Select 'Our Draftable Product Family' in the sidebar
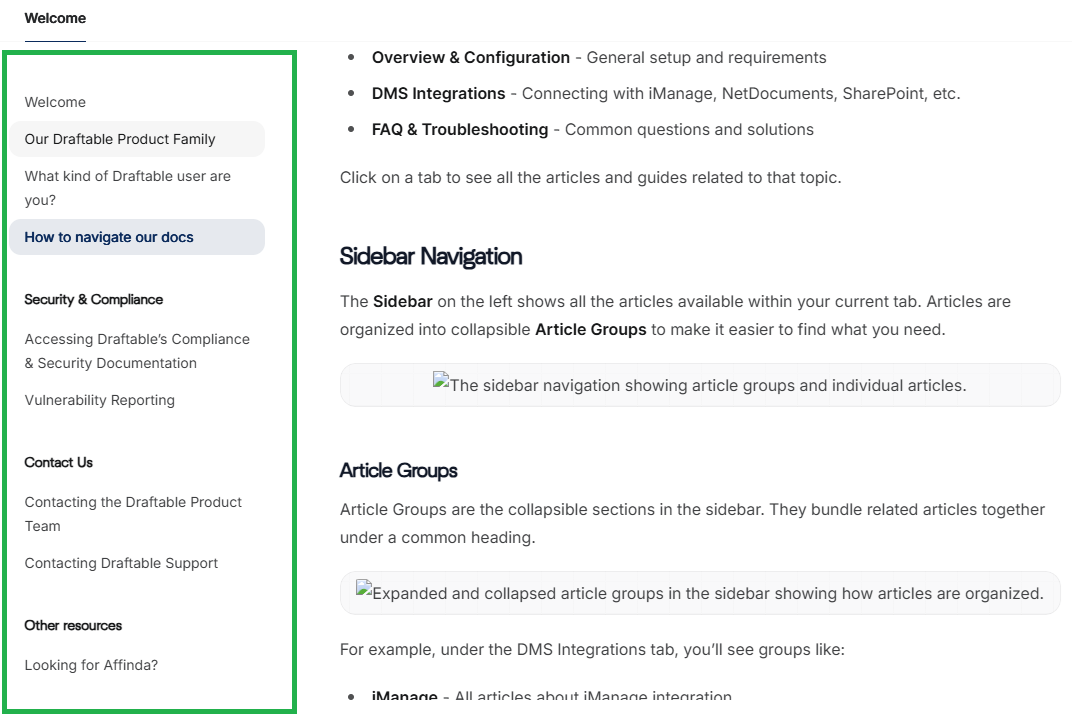The width and height of the screenshot is (1072, 716). point(120,139)
